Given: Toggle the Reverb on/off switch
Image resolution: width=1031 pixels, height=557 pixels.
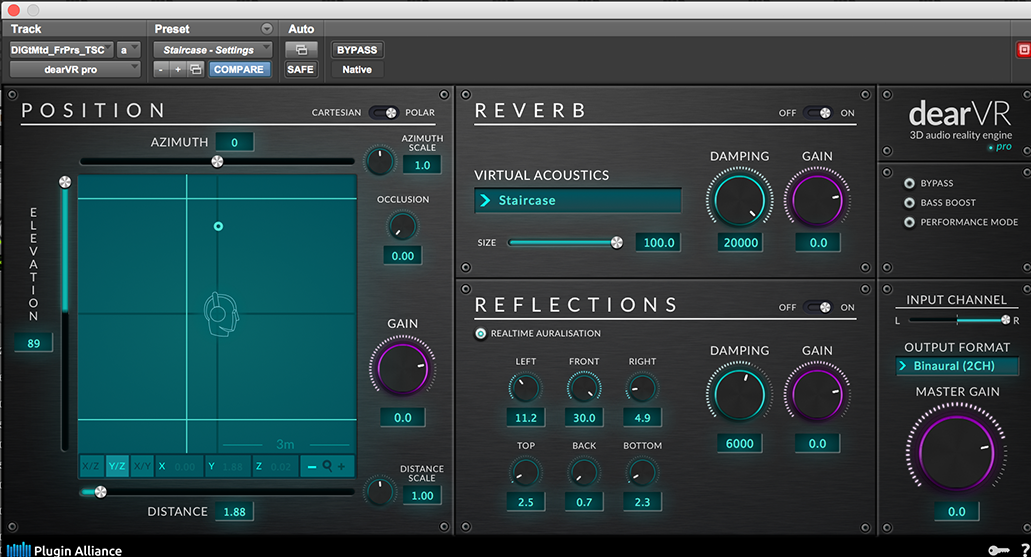Looking at the screenshot, I should (x=817, y=112).
